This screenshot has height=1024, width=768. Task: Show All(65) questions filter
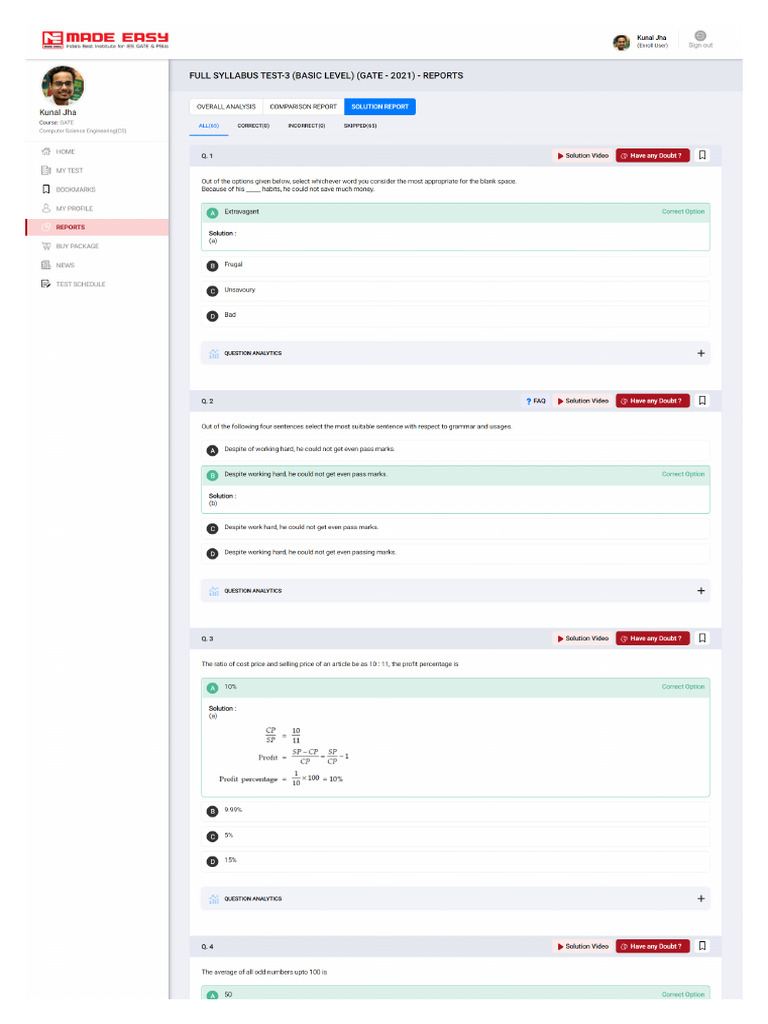click(208, 126)
